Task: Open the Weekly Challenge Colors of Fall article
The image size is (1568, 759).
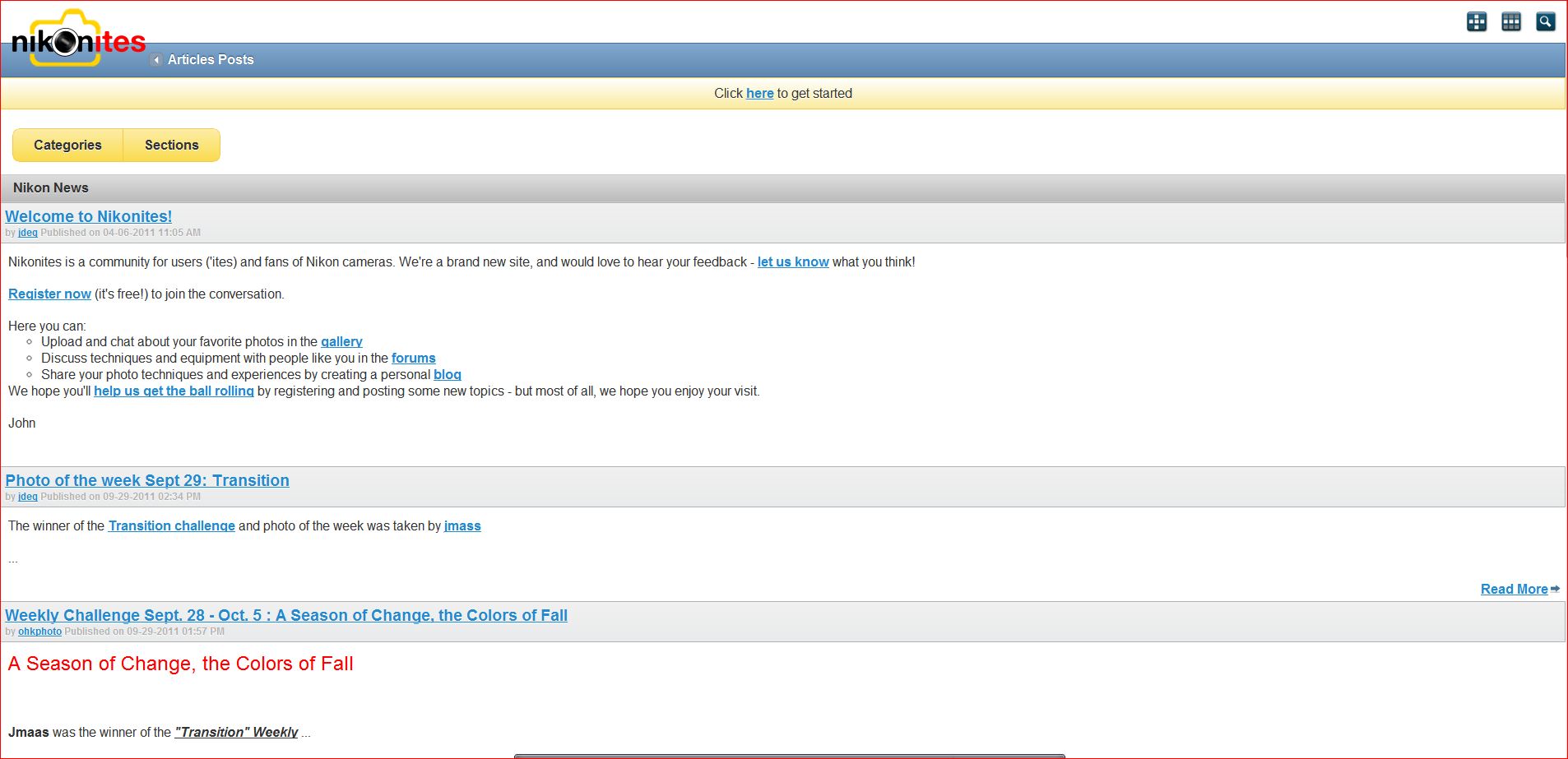Action: 285,615
